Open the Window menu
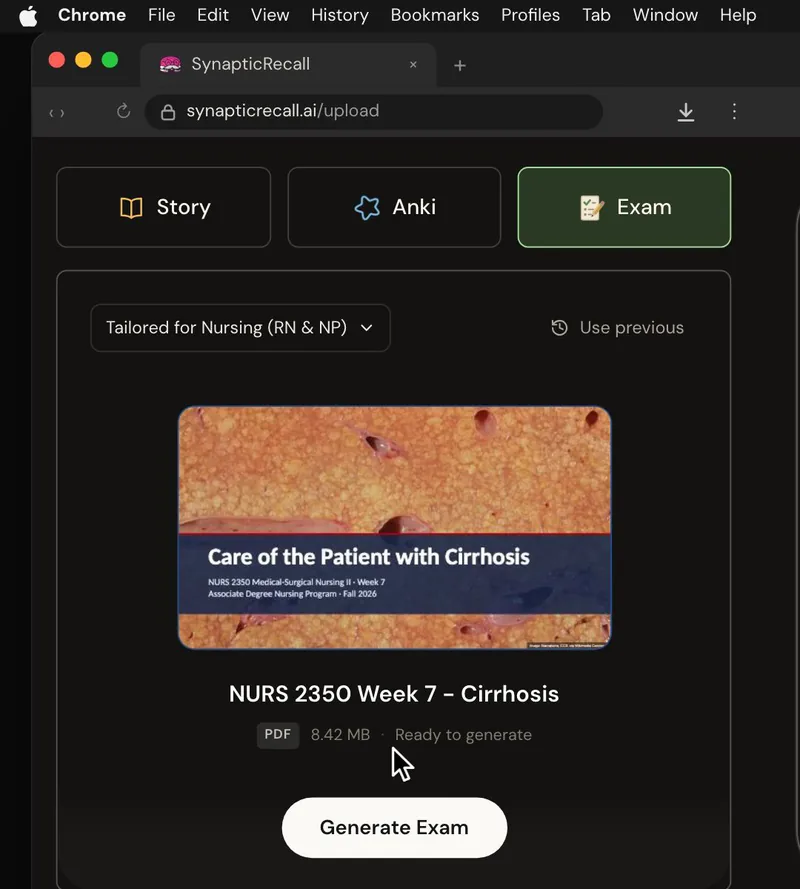Viewport: 800px width, 889px height. pyautogui.click(x=665, y=15)
